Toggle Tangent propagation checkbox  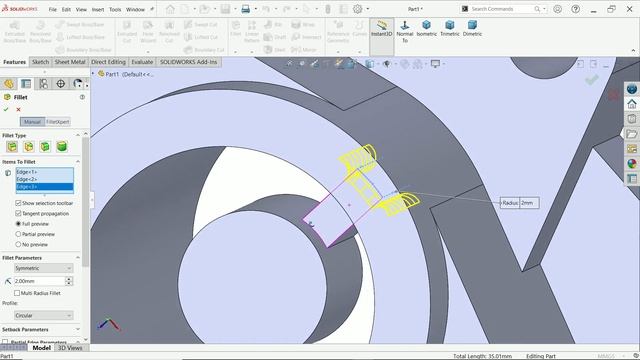coord(18,213)
